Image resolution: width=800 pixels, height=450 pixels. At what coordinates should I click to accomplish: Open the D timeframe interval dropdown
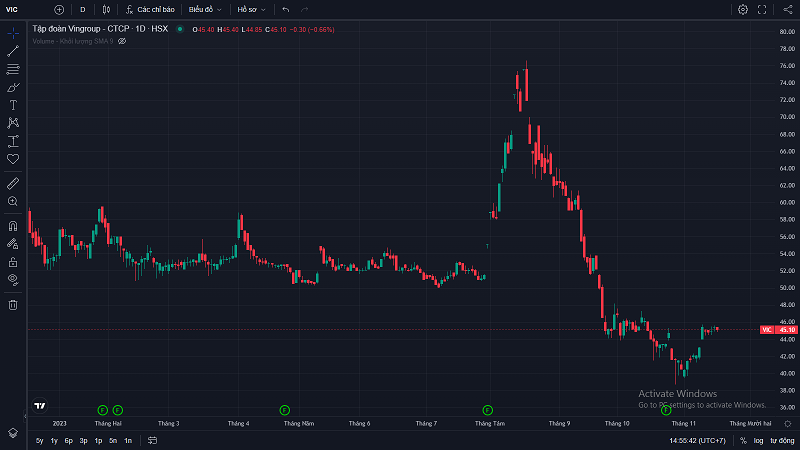pyautogui.click(x=83, y=9)
